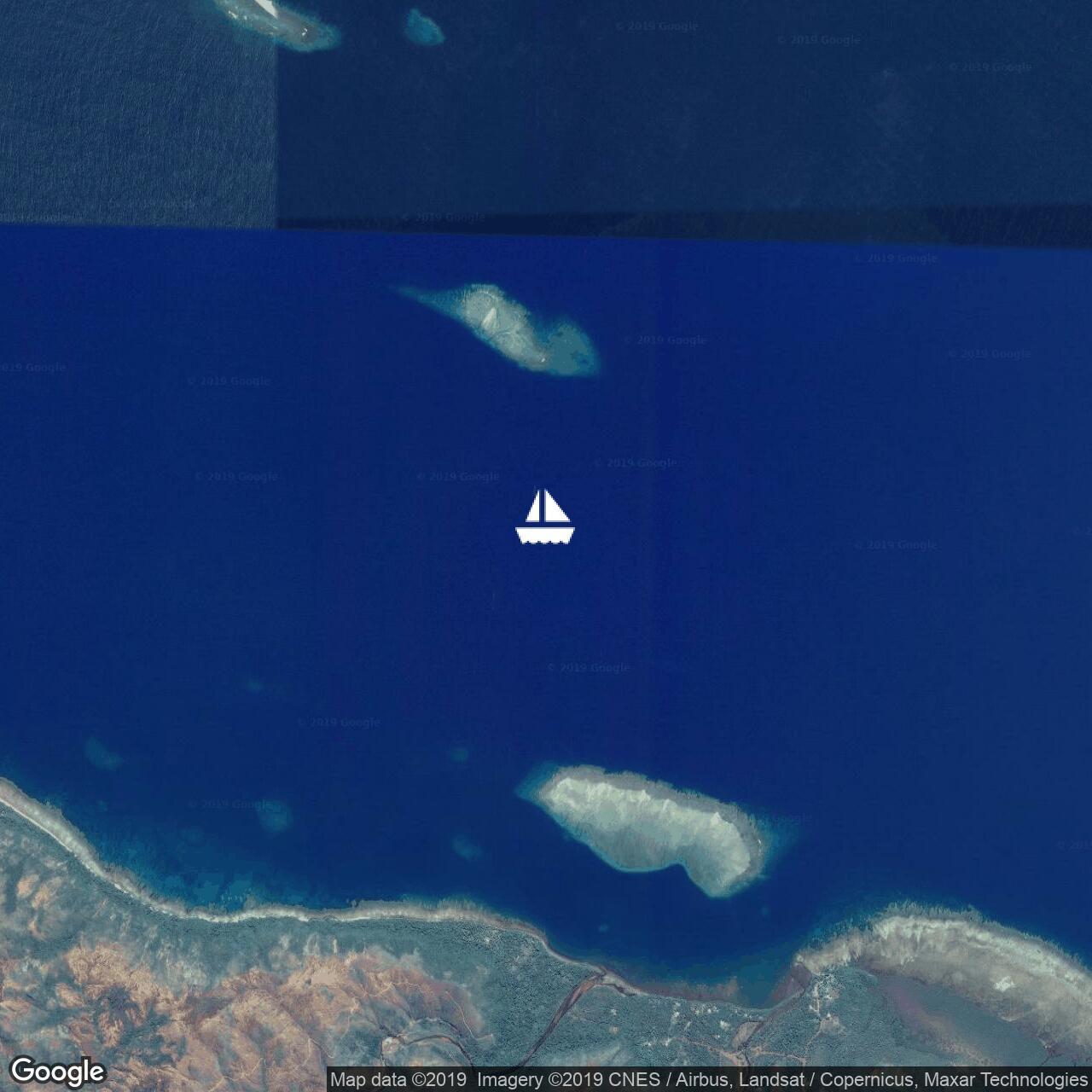Image resolution: width=1092 pixels, height=1092 pixels.
Task: Click the "Map data ©2019" attribution text
Action: pyautogui.click(x=398, y=1080)
